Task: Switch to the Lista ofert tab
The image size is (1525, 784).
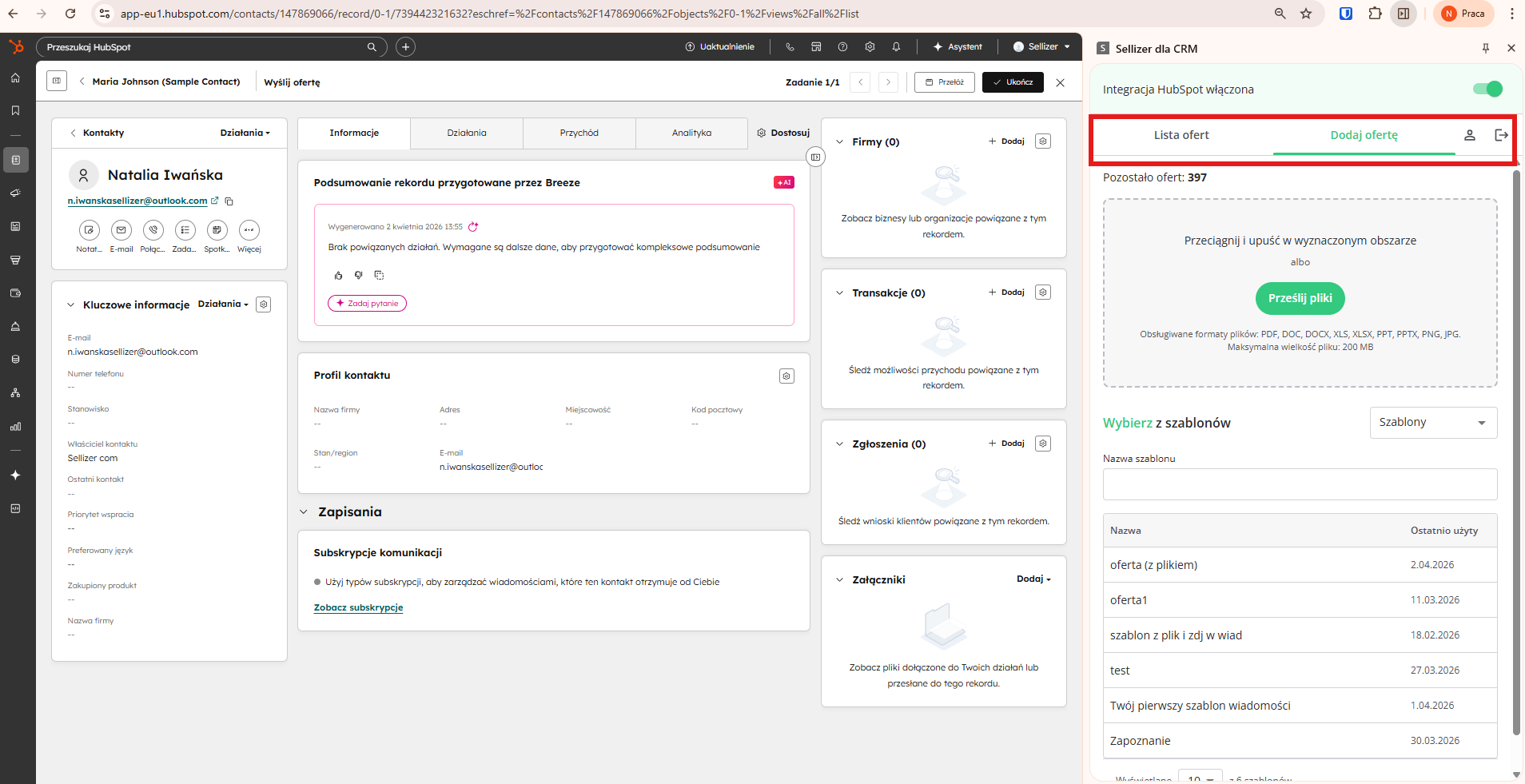Action: (x=1181, y=135)
